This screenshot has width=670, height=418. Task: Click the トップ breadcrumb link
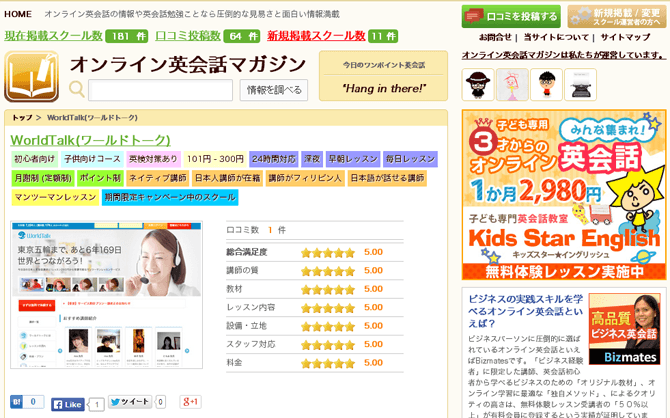pyautogui.click(x=22, y=118)
